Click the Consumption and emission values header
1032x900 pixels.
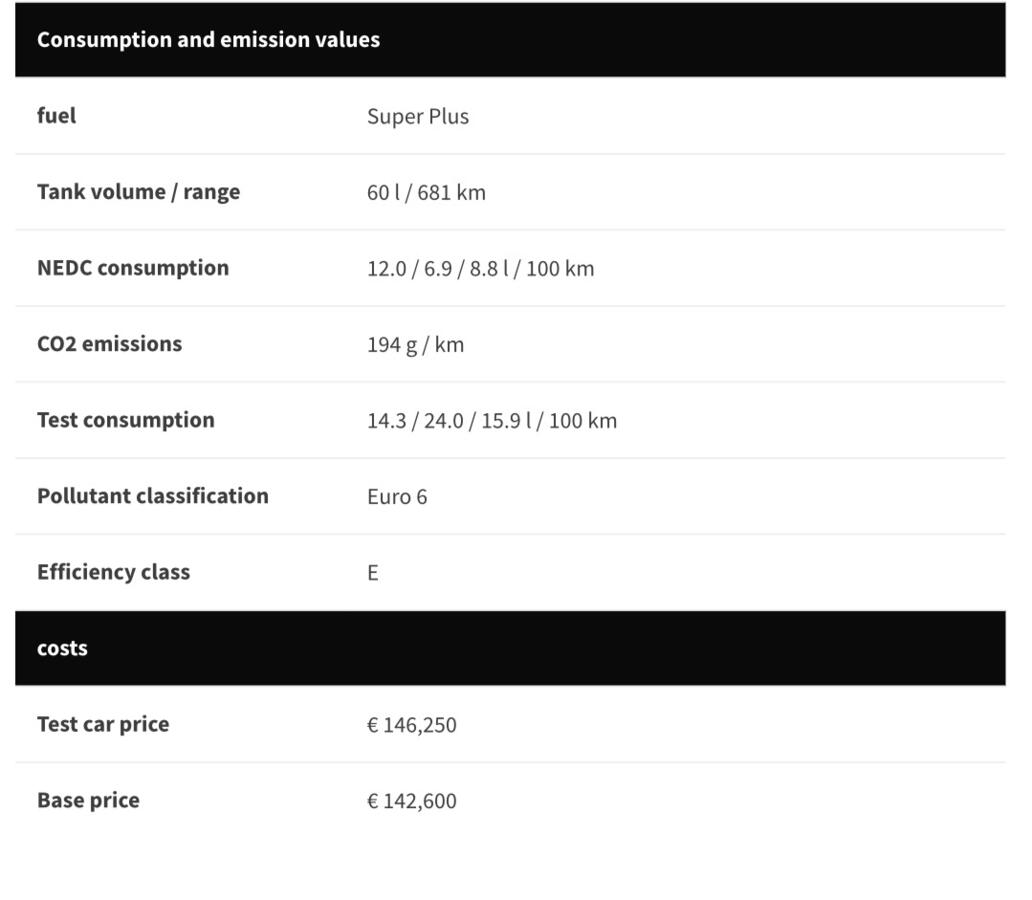tap(208, 40)
